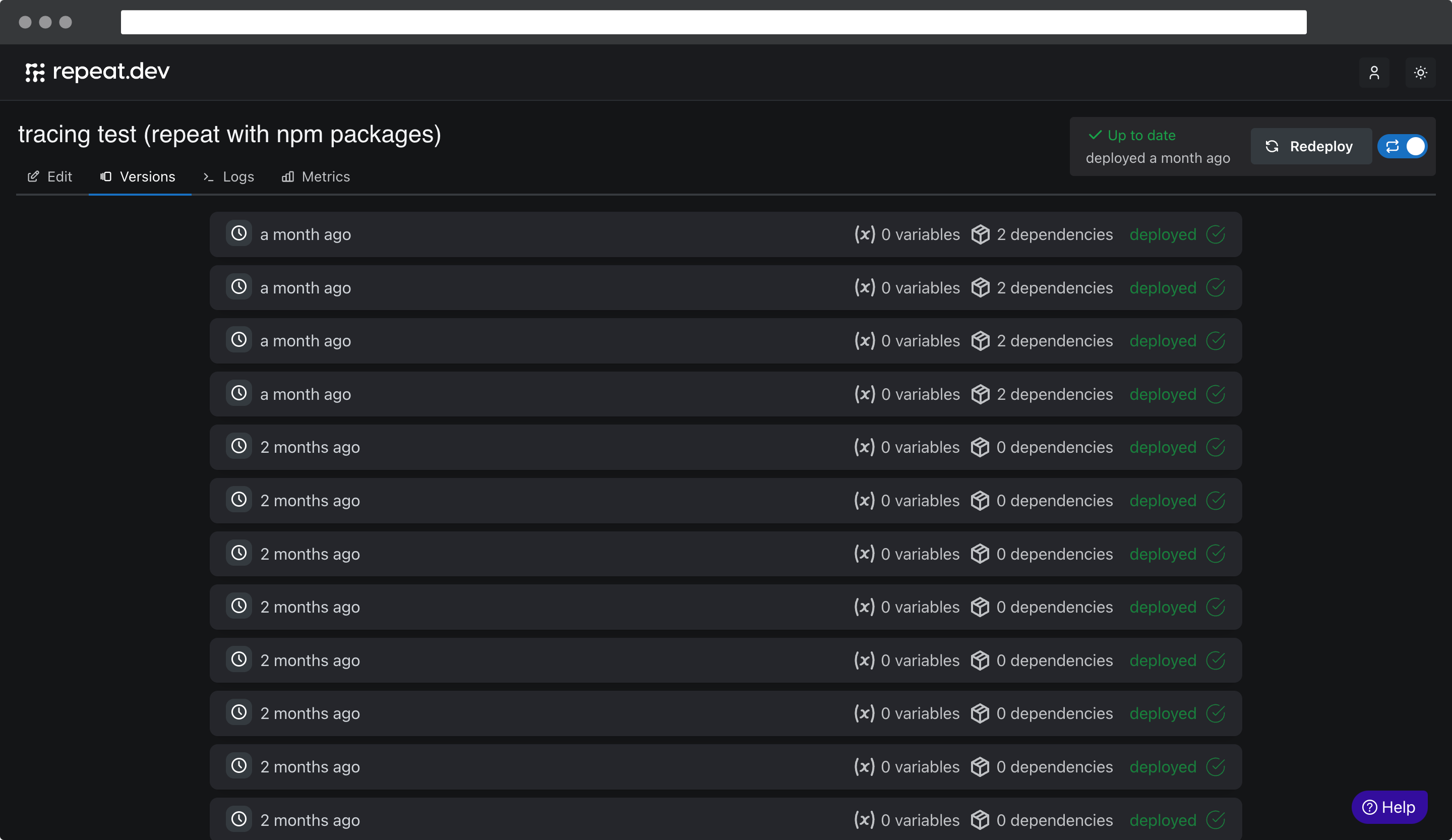Open the Metrics tab

click(x=316, y=177)
